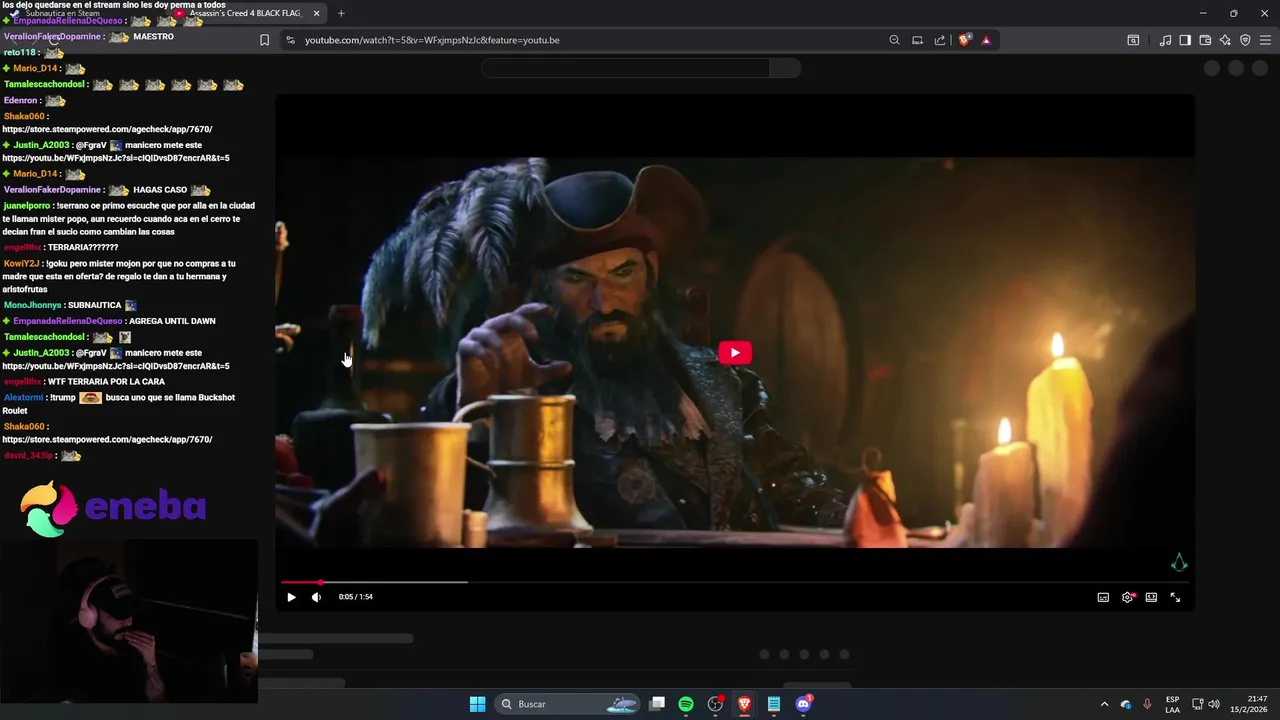Image resolution: width=1280 pixels, height=720 pixels.
Task: Click chat username Alextormi
Action: pos(23,397)
